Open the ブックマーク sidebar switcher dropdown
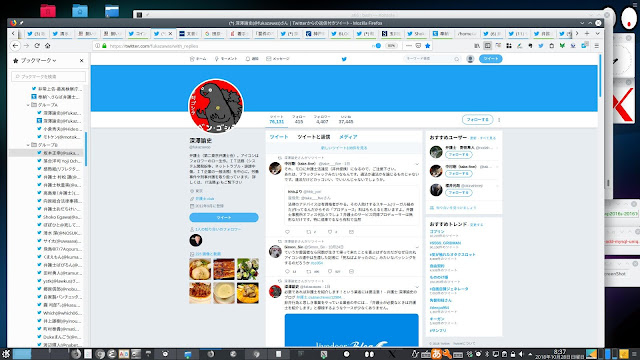The width and height of the screenshot is (640, 360). [38, 60]
